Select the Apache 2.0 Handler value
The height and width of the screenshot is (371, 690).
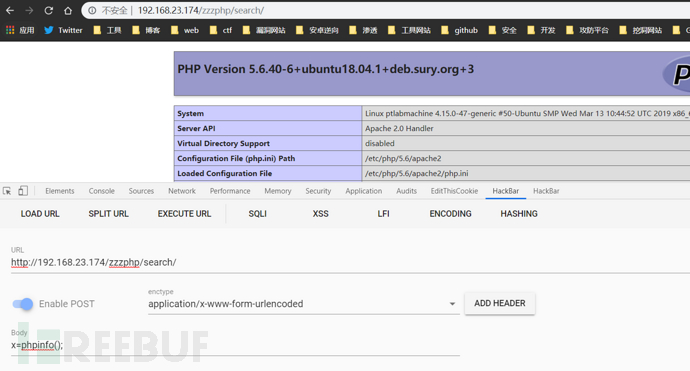click(x=399, y=129)
